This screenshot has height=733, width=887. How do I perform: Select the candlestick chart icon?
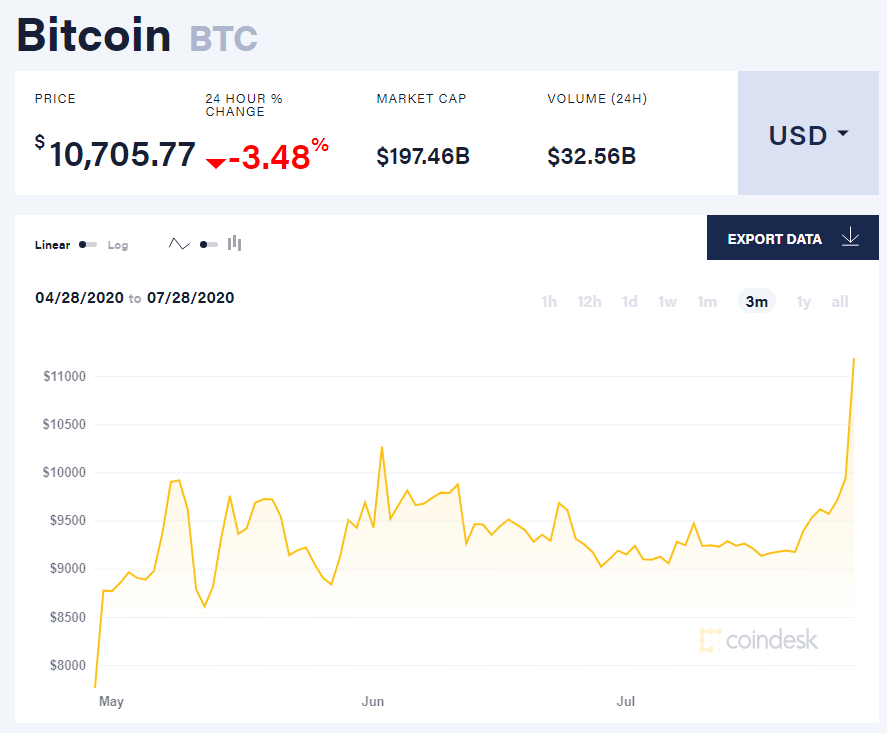click(x=235, y=243)
